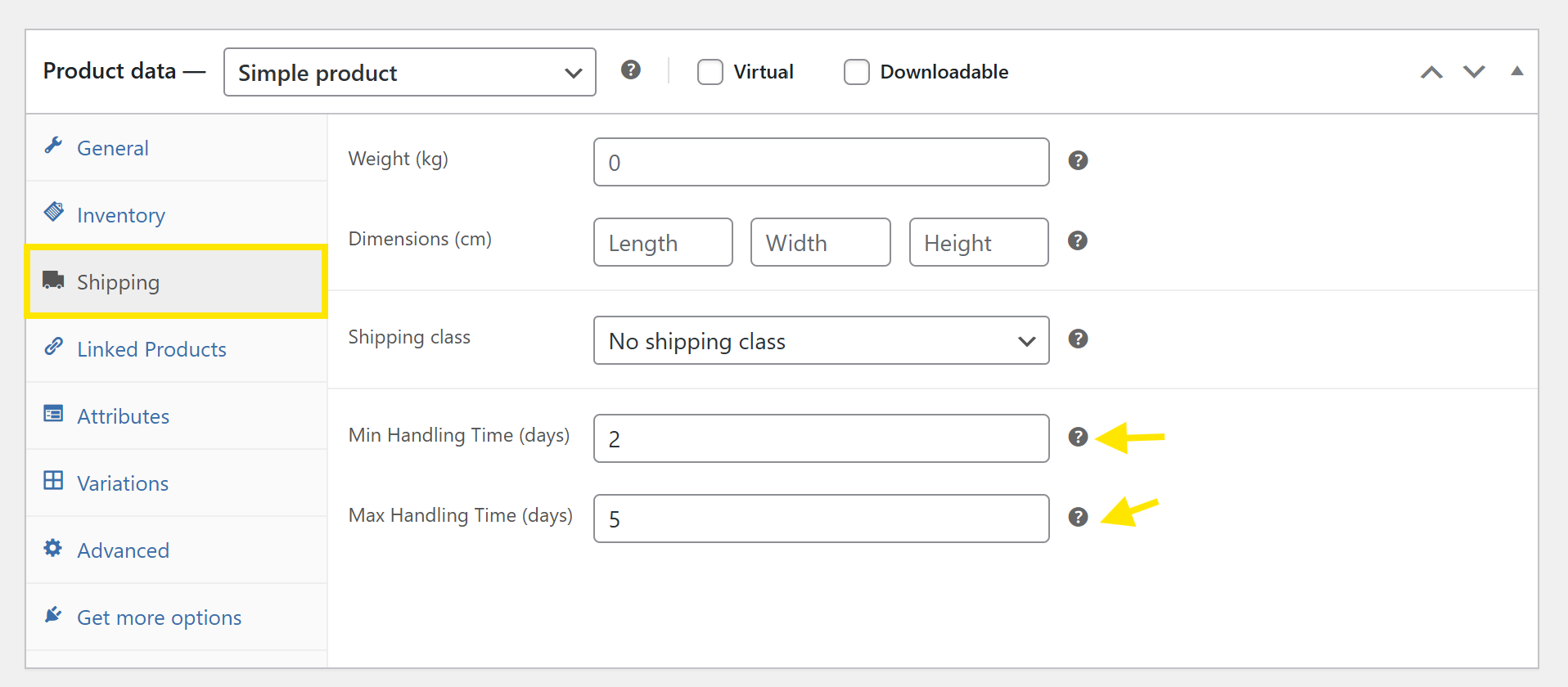
Task: Click help icon next to Shipping class
Action: click(1078, 339)
